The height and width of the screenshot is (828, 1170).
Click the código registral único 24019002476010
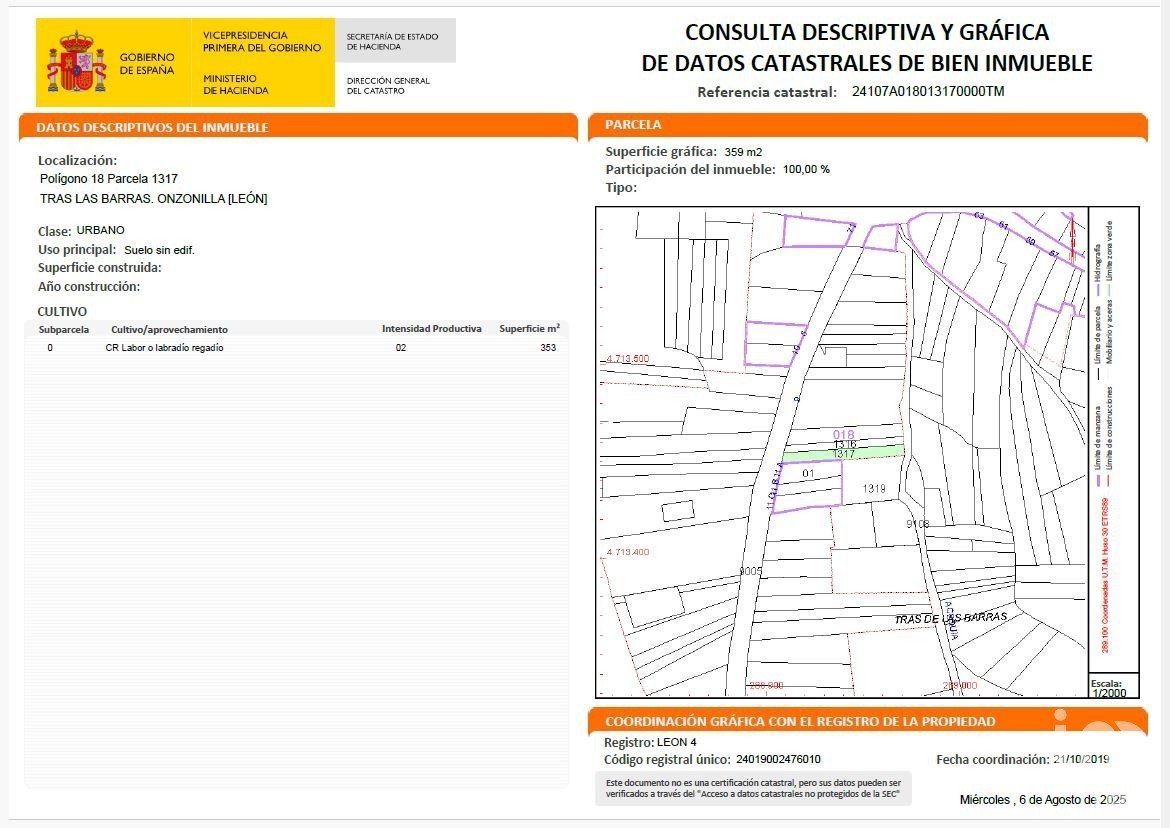[x=778, y=759]
